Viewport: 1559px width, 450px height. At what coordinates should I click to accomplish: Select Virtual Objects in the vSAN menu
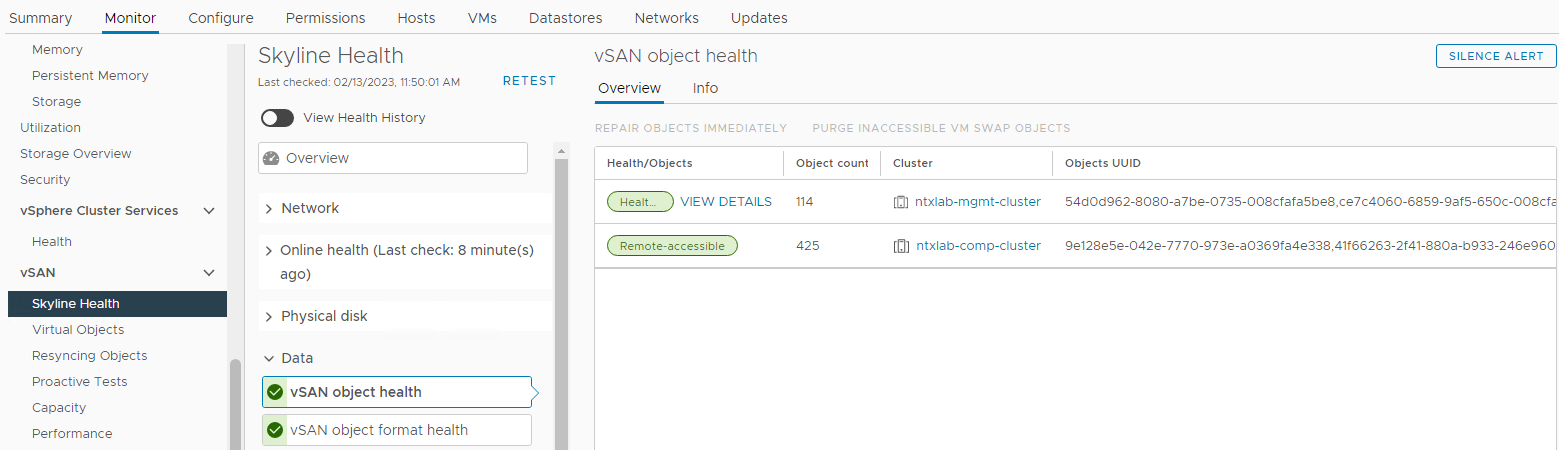pyautogui.click(x=78, y=330)
